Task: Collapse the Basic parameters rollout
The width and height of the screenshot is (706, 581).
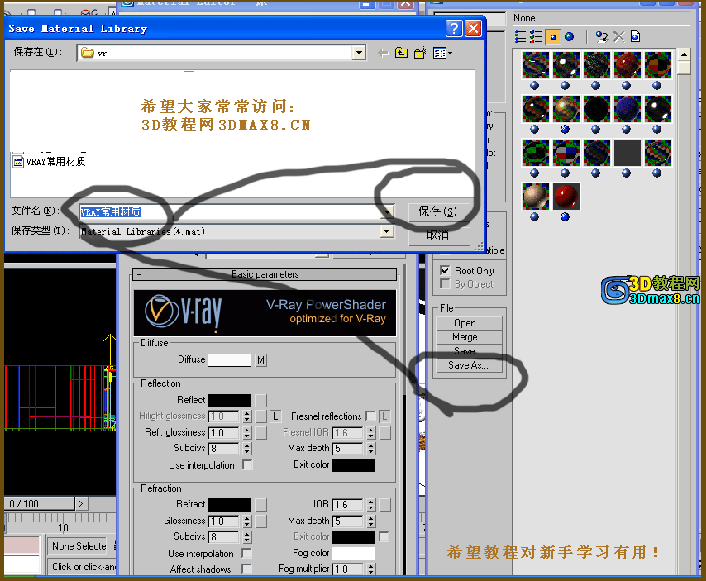Action: (264, 274)
